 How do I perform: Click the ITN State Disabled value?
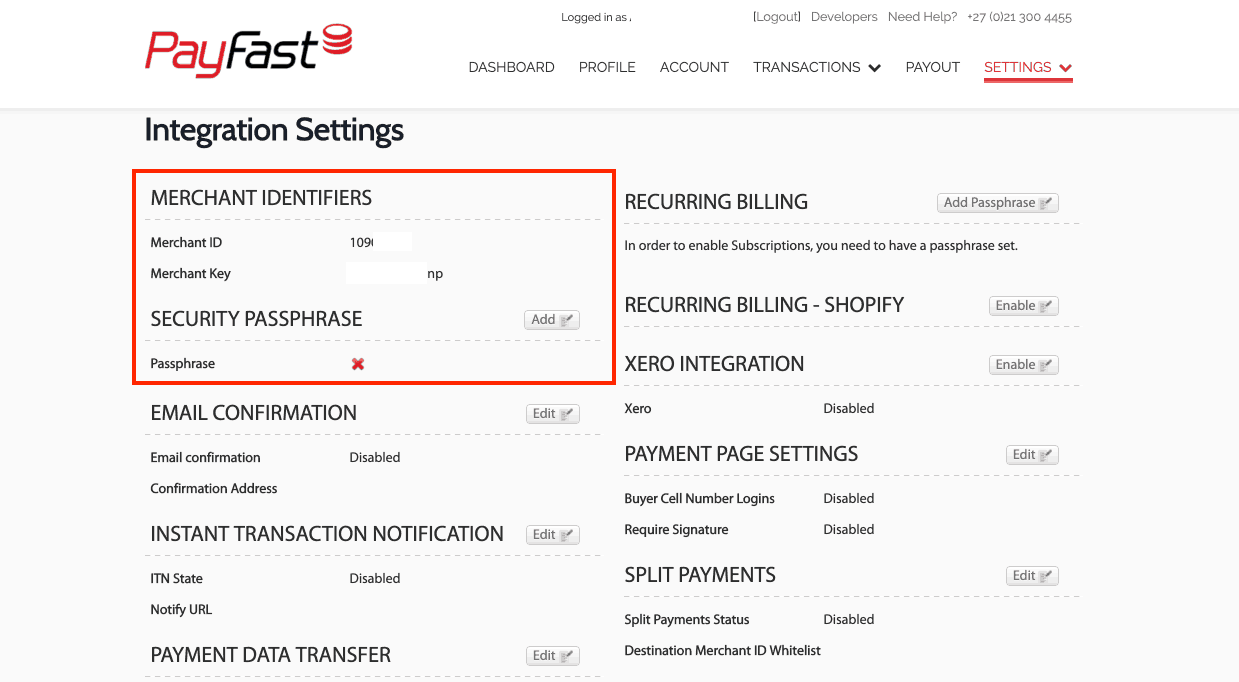point(375,578)
